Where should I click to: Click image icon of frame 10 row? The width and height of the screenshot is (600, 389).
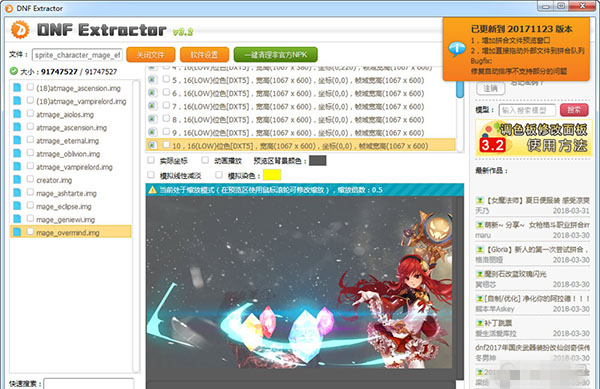(152, 145)
